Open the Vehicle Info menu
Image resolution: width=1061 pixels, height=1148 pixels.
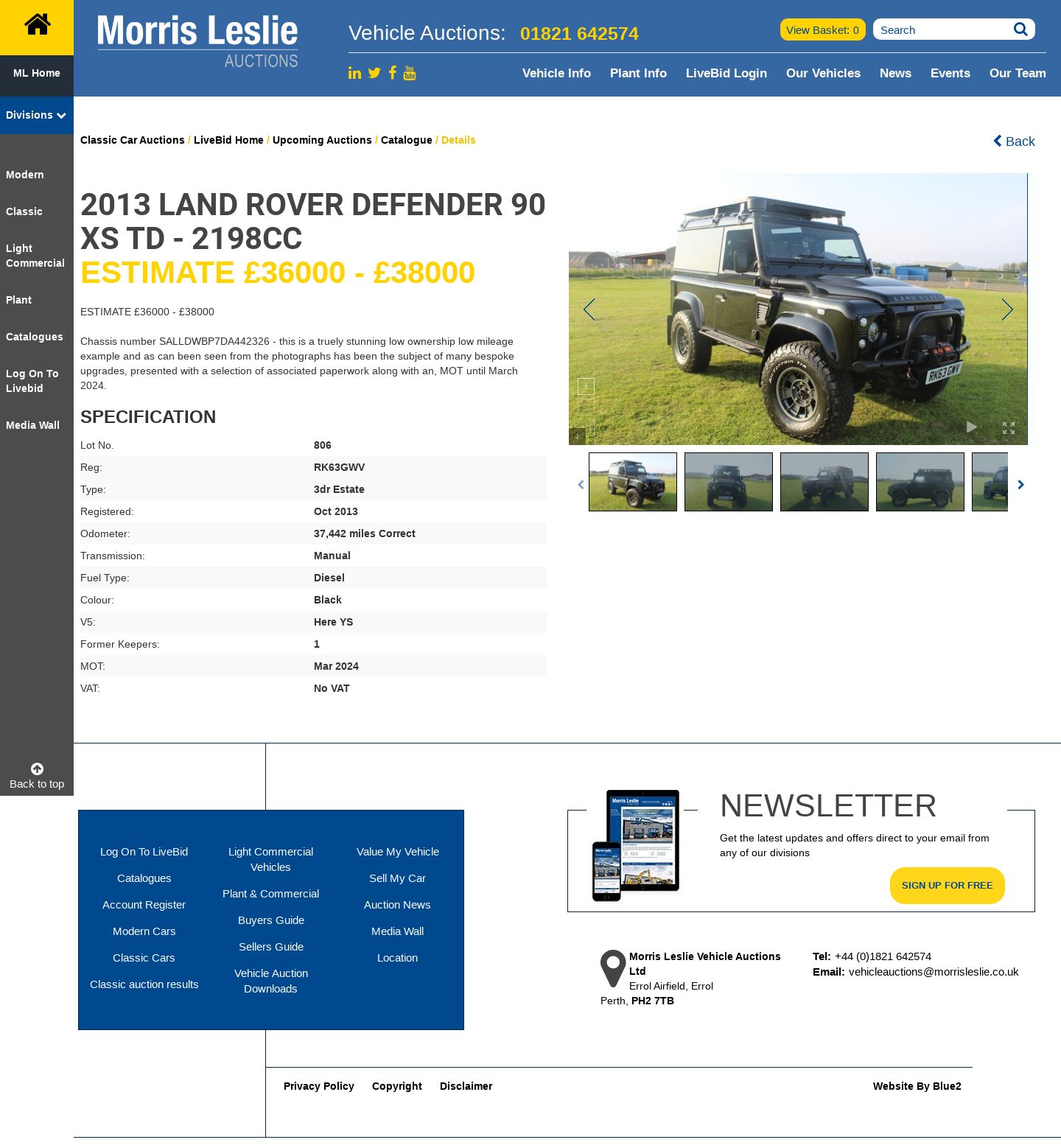(x=556, y=73)
